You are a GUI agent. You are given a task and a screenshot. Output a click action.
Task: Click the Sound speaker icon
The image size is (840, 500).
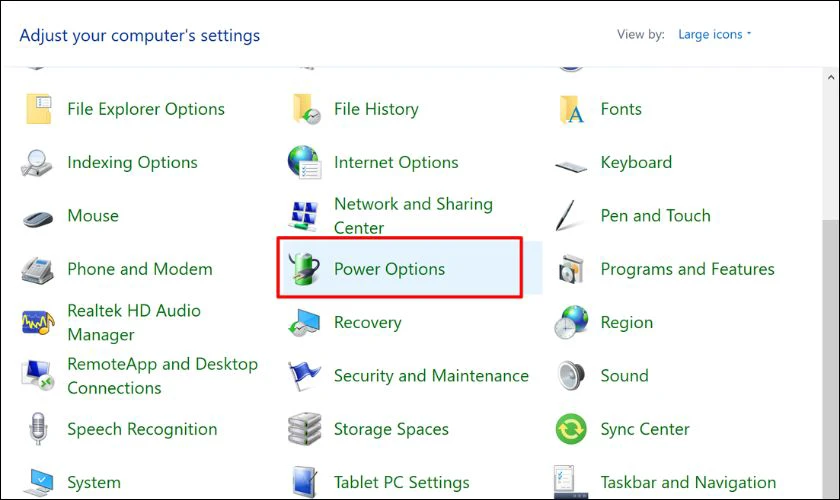click(571, 376)
